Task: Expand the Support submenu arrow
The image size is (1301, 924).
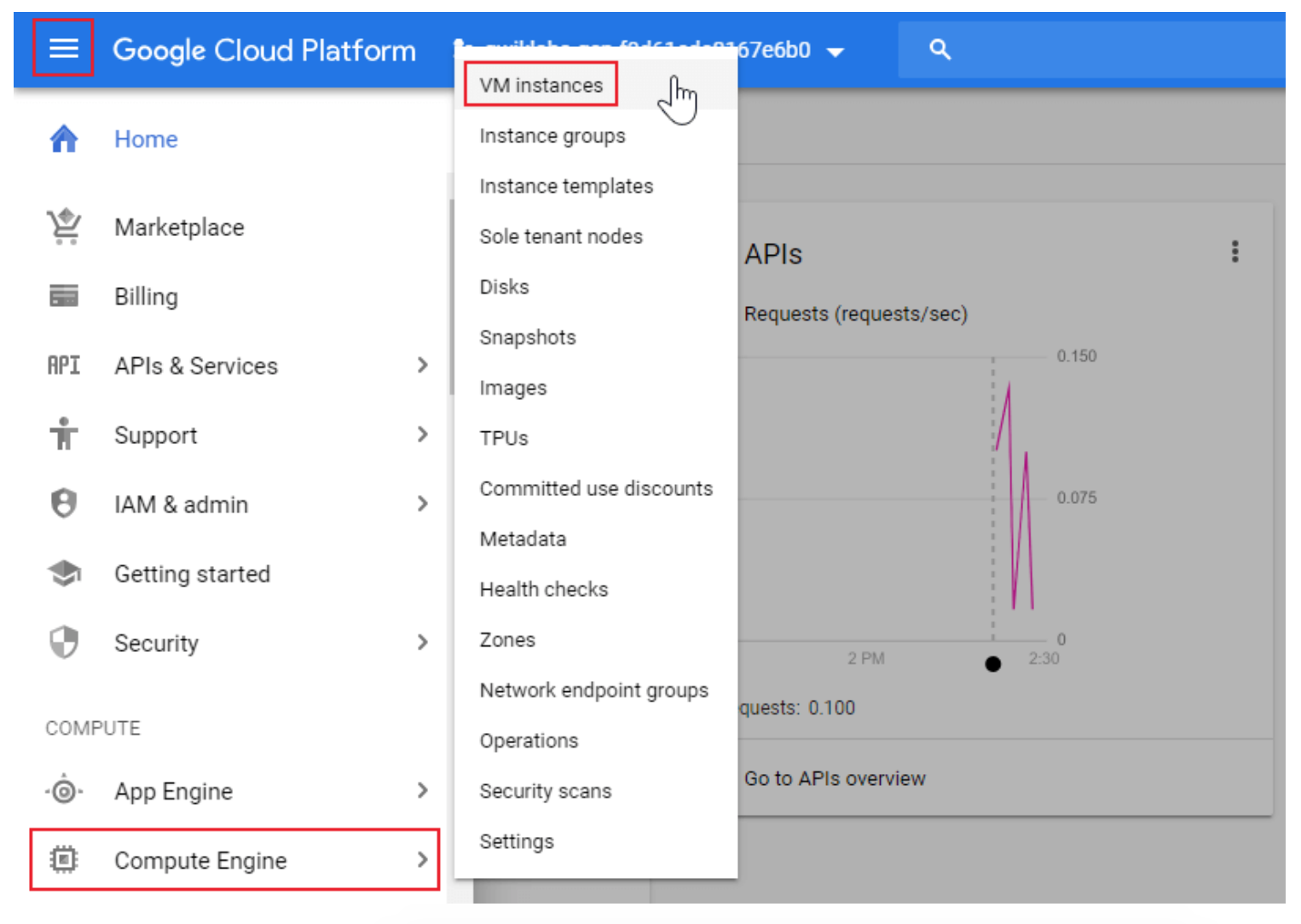Action: pyautogui.click(x=423, y=435)
